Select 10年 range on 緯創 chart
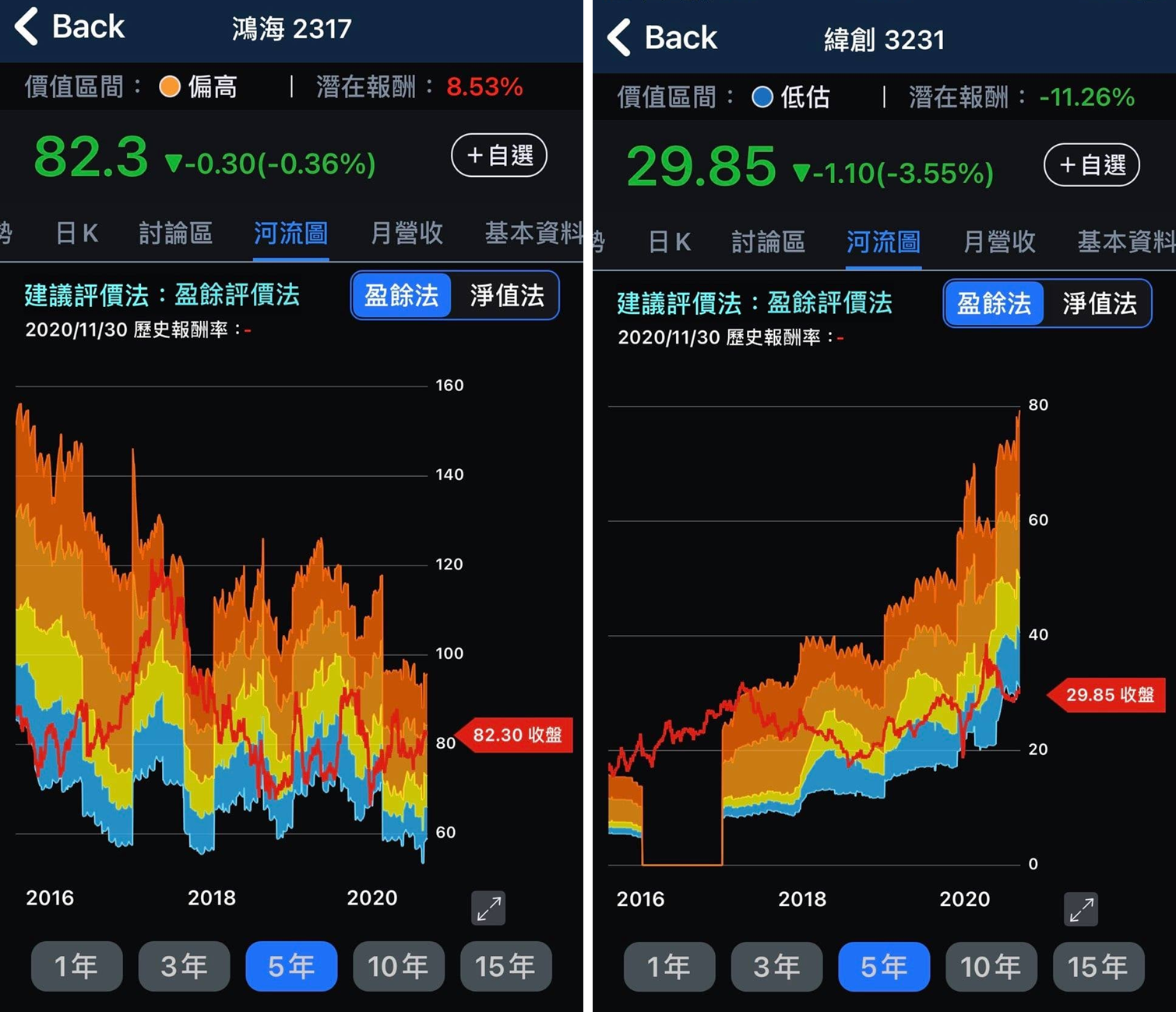The height and width of the screenshot is (1012, 1176). [x=991, y=967]
